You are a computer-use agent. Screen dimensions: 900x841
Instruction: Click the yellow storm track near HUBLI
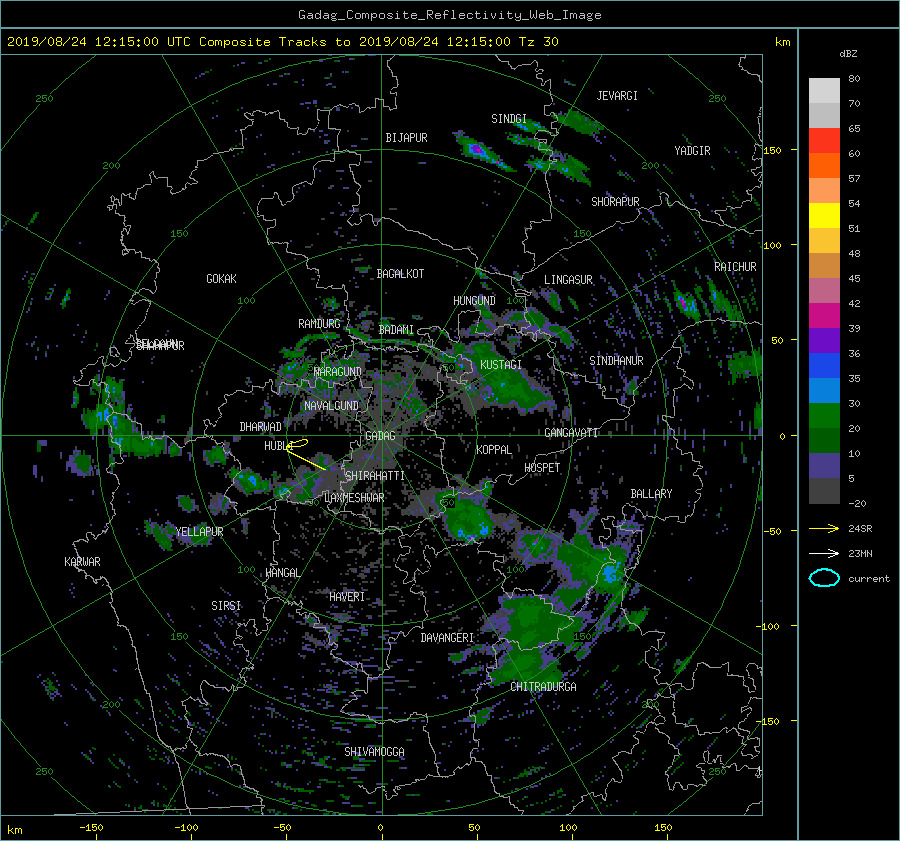click(304, 455)
